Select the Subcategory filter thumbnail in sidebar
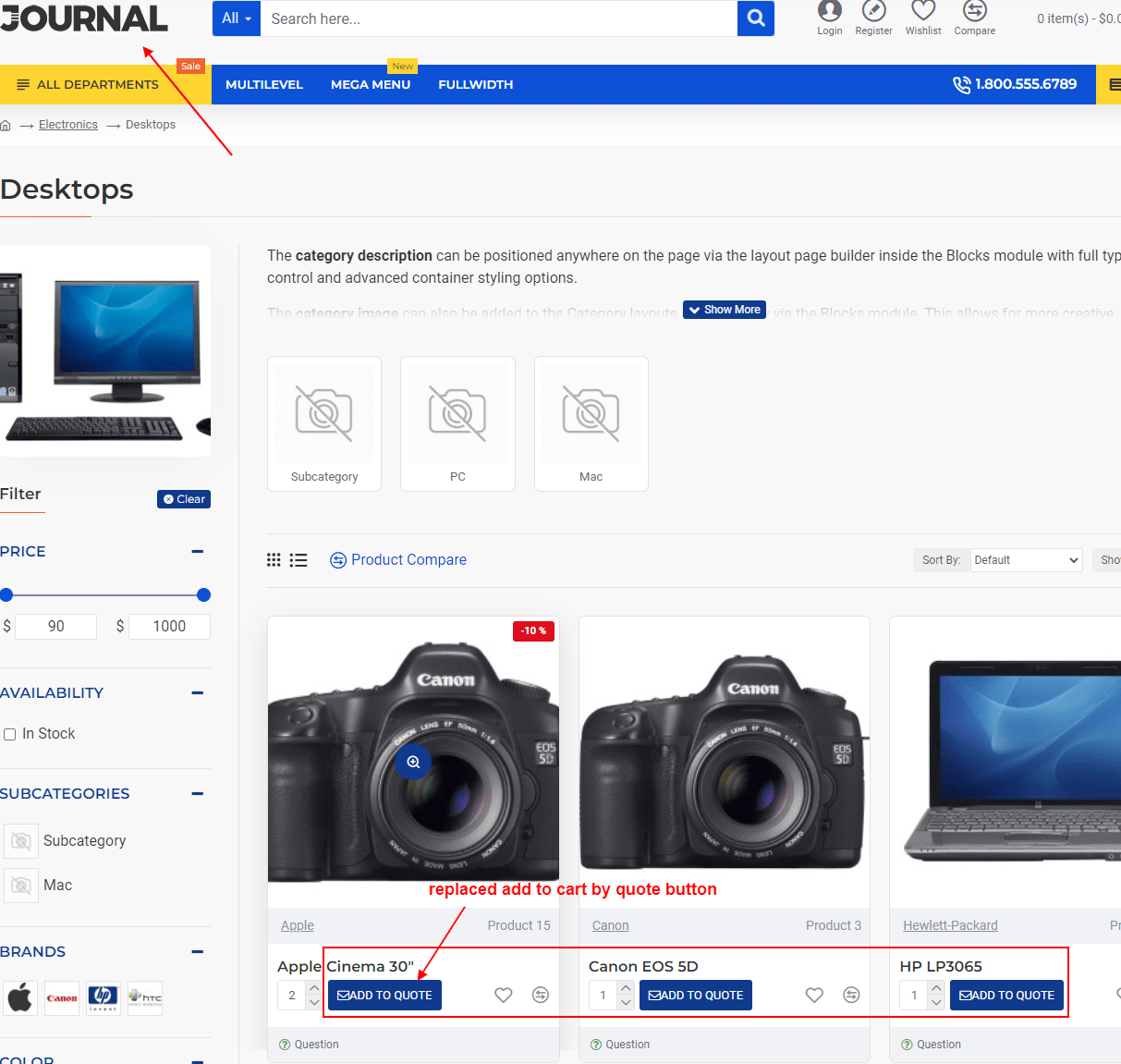 click(x=21, y=841)
